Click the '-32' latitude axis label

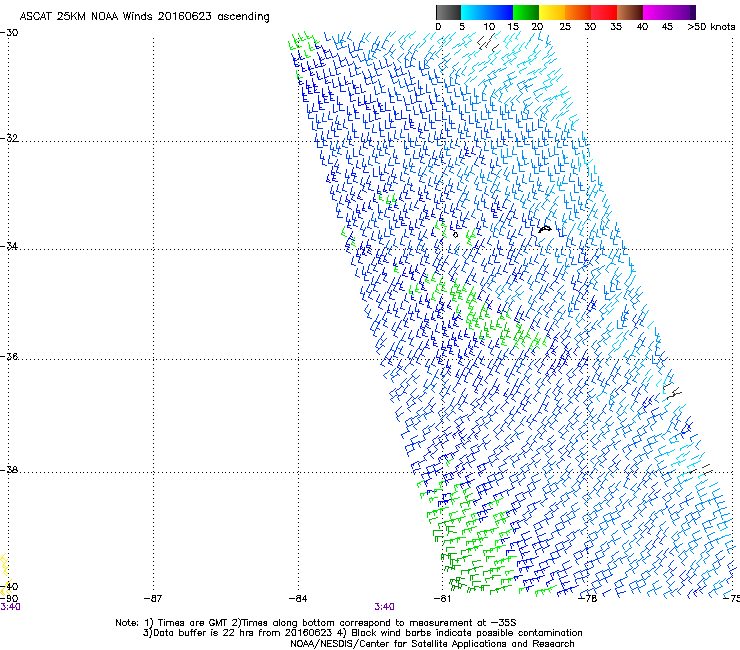9,138
